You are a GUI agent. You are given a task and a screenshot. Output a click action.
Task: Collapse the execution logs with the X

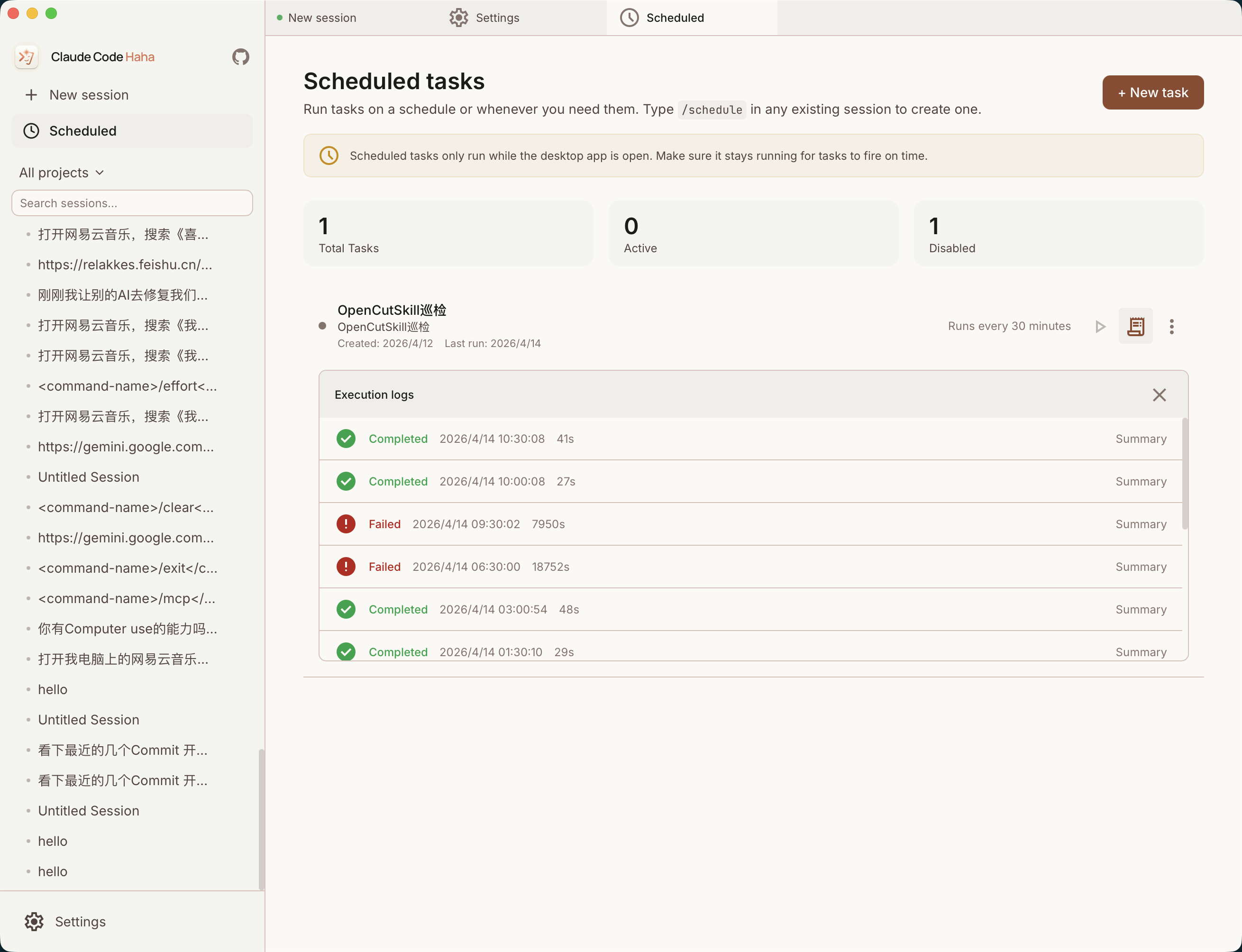tap(1159, 394)
